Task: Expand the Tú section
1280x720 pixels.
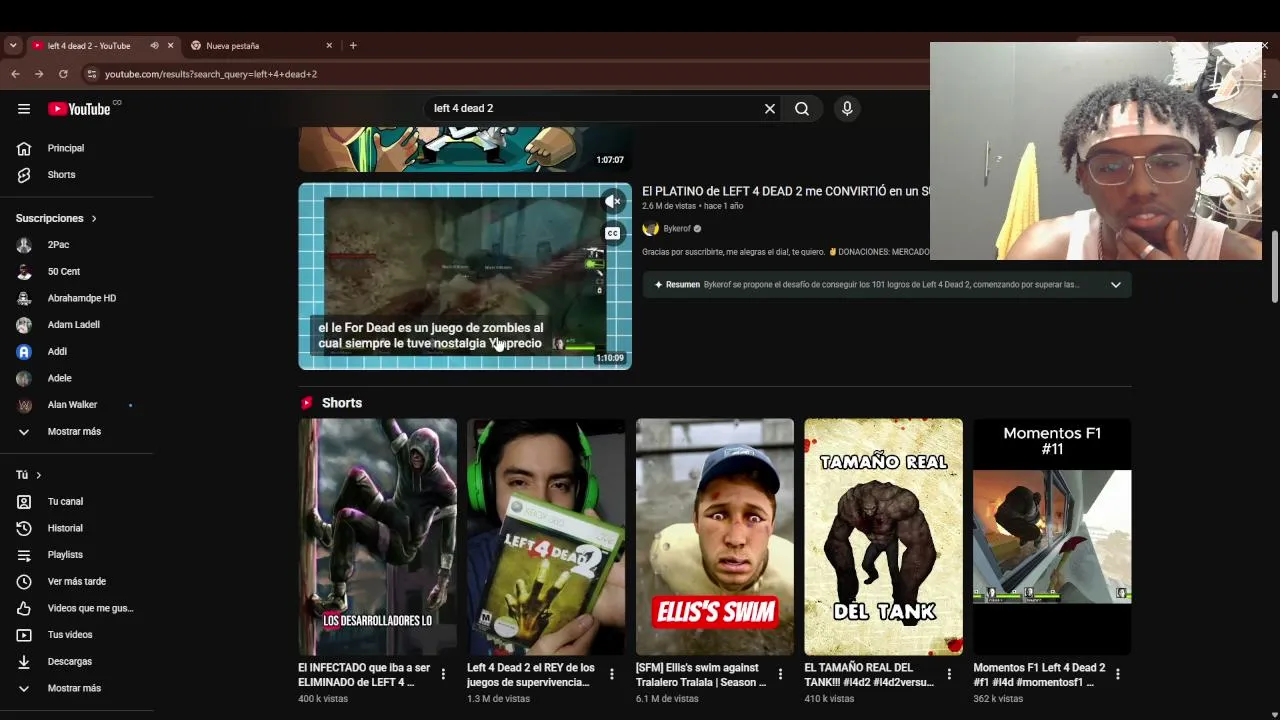Action: pyautogui.click(x=28, y=475)
